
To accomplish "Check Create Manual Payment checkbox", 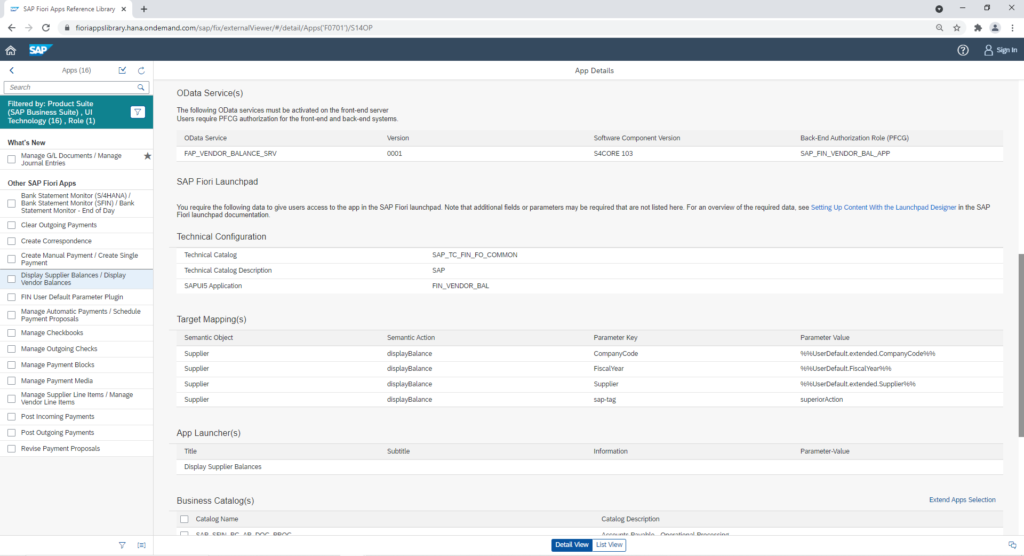I will point(11,259).
